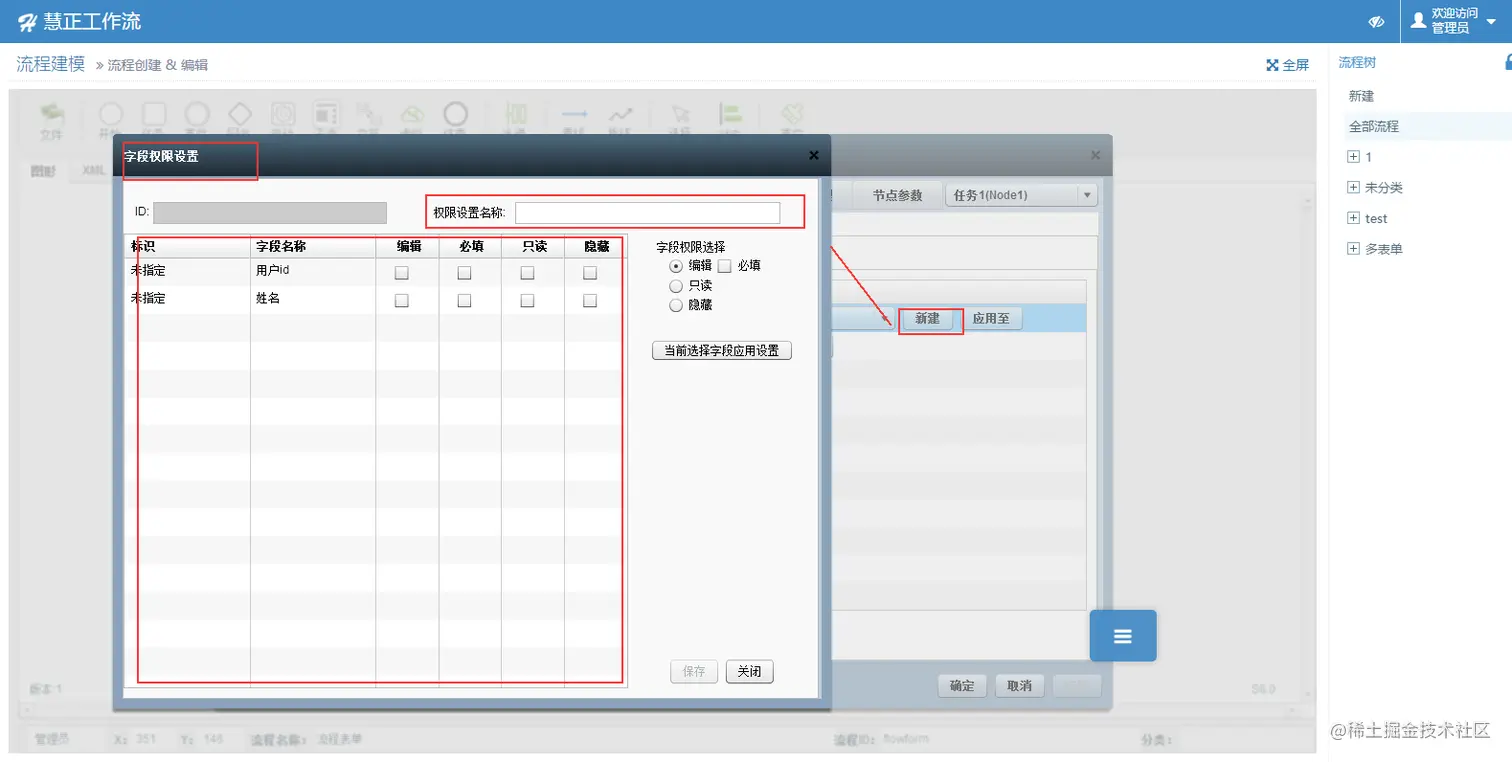Select the align 对齐 toolbar icon
1512x762 pixels.
[731, 114]
